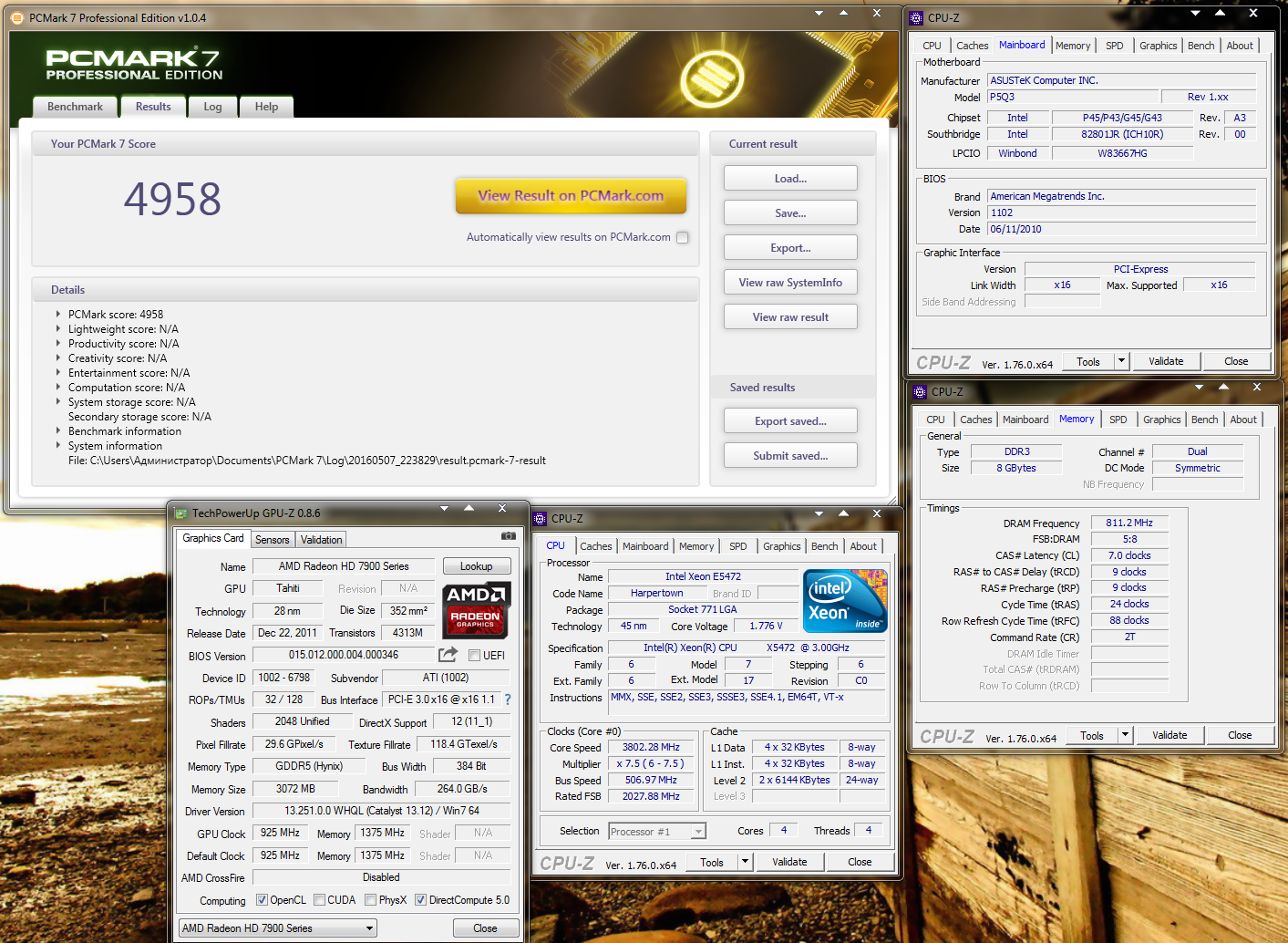Open the Log tab in PCMark
Screen dimensions: 1288x943
tap(212, 107)
